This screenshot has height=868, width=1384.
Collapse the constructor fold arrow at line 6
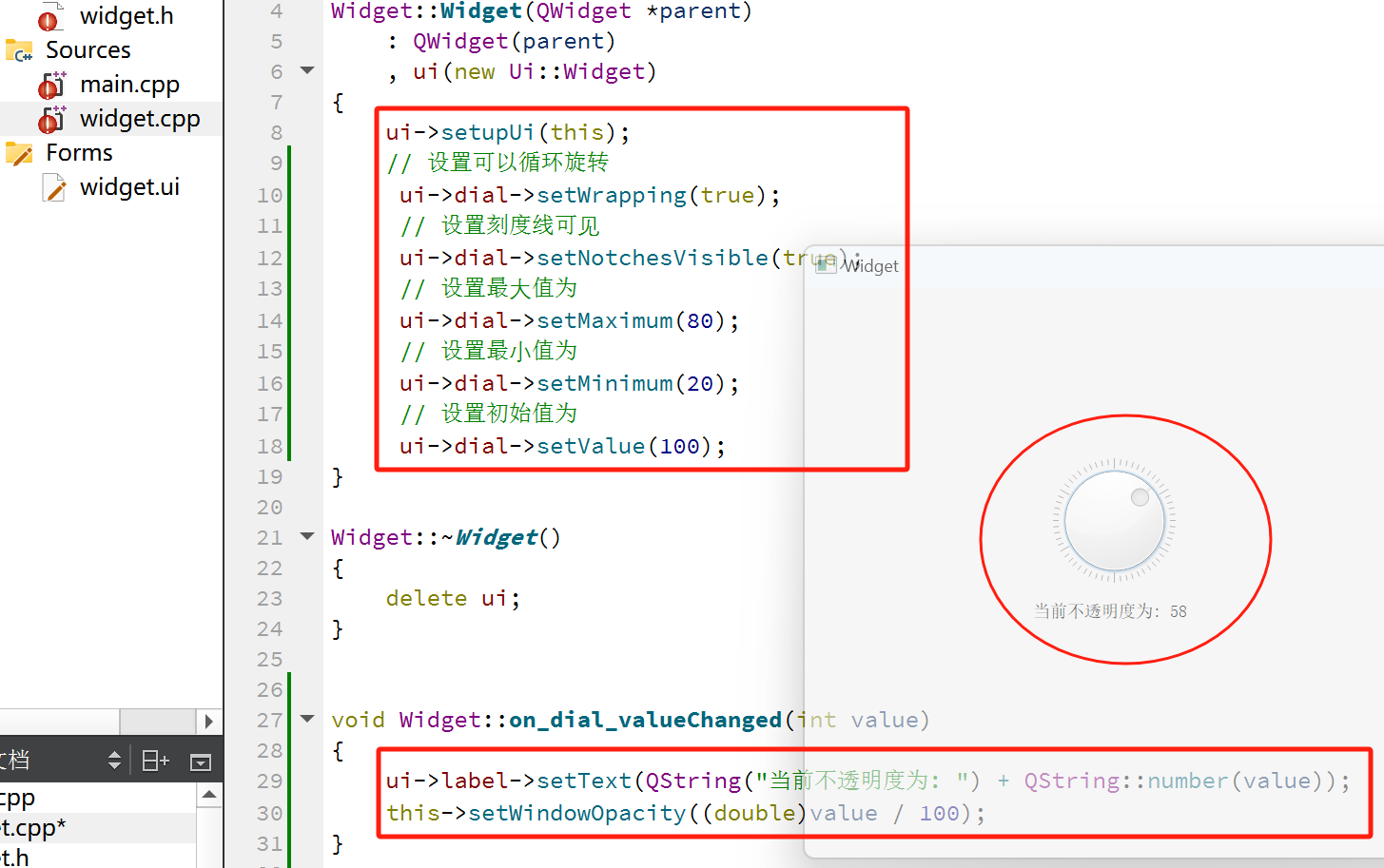(x=307, y=70)
